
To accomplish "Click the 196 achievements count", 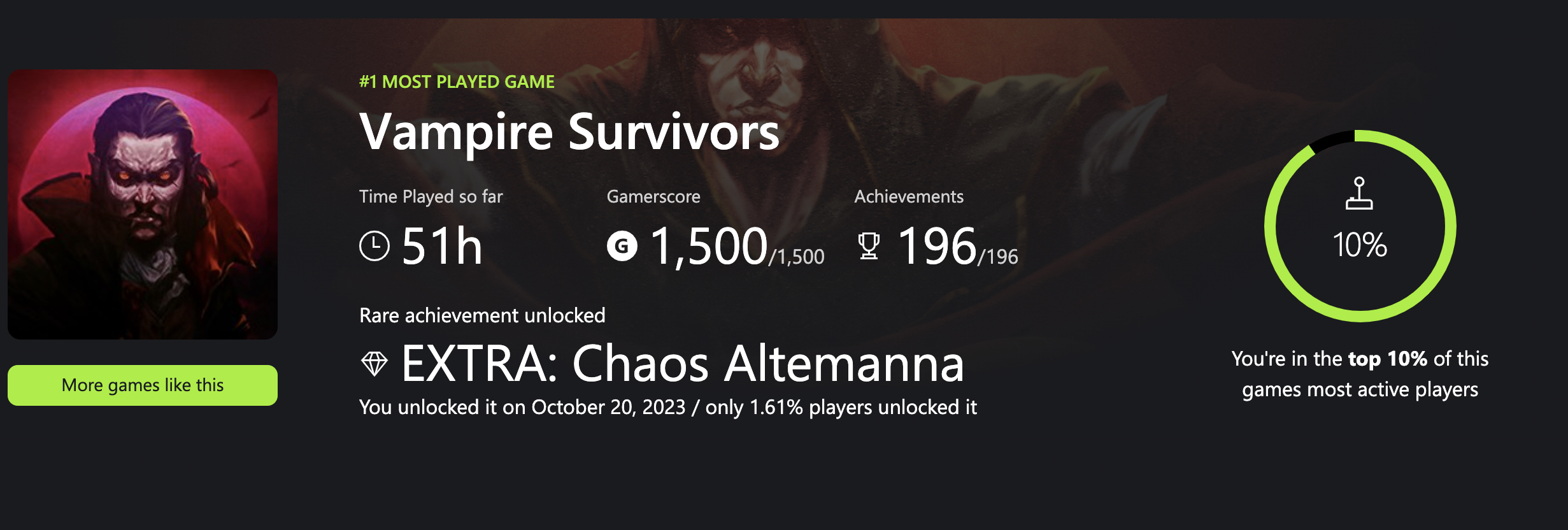I will (x=936, y=246).
